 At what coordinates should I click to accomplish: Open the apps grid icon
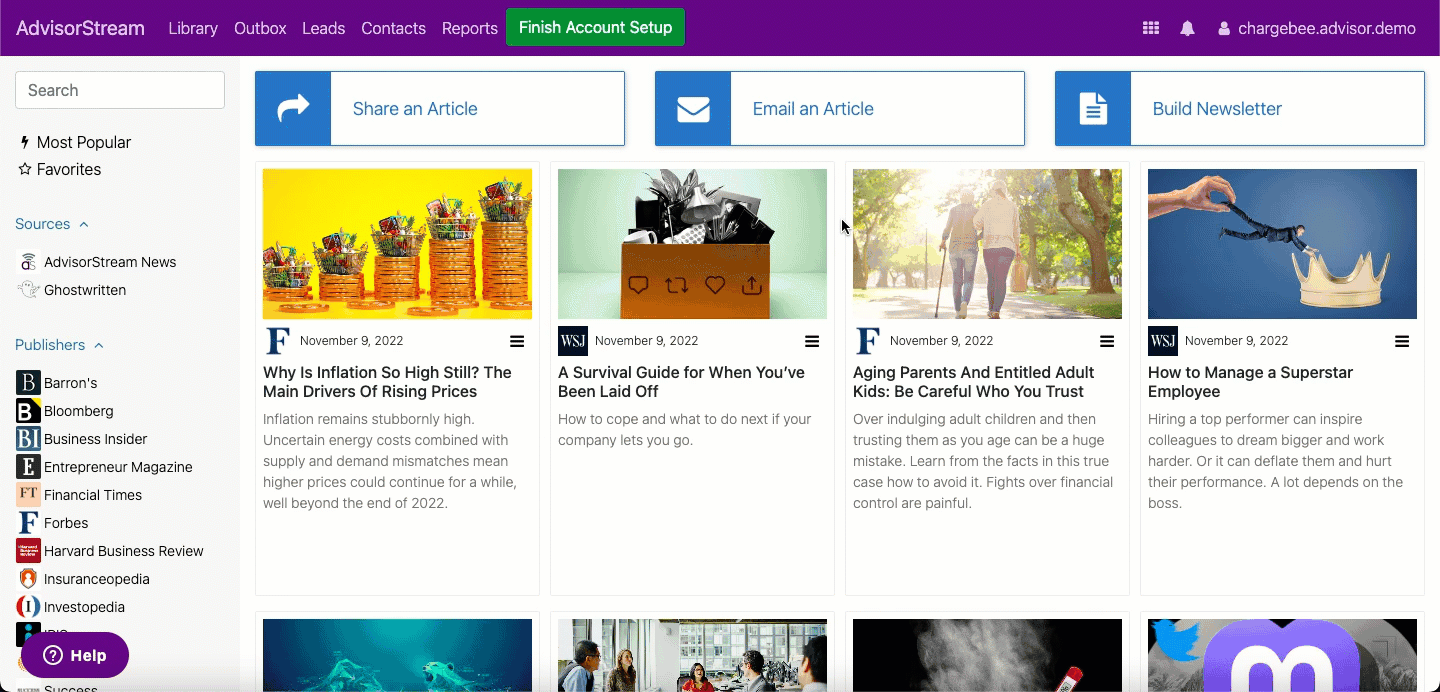tap(1151, 29)
